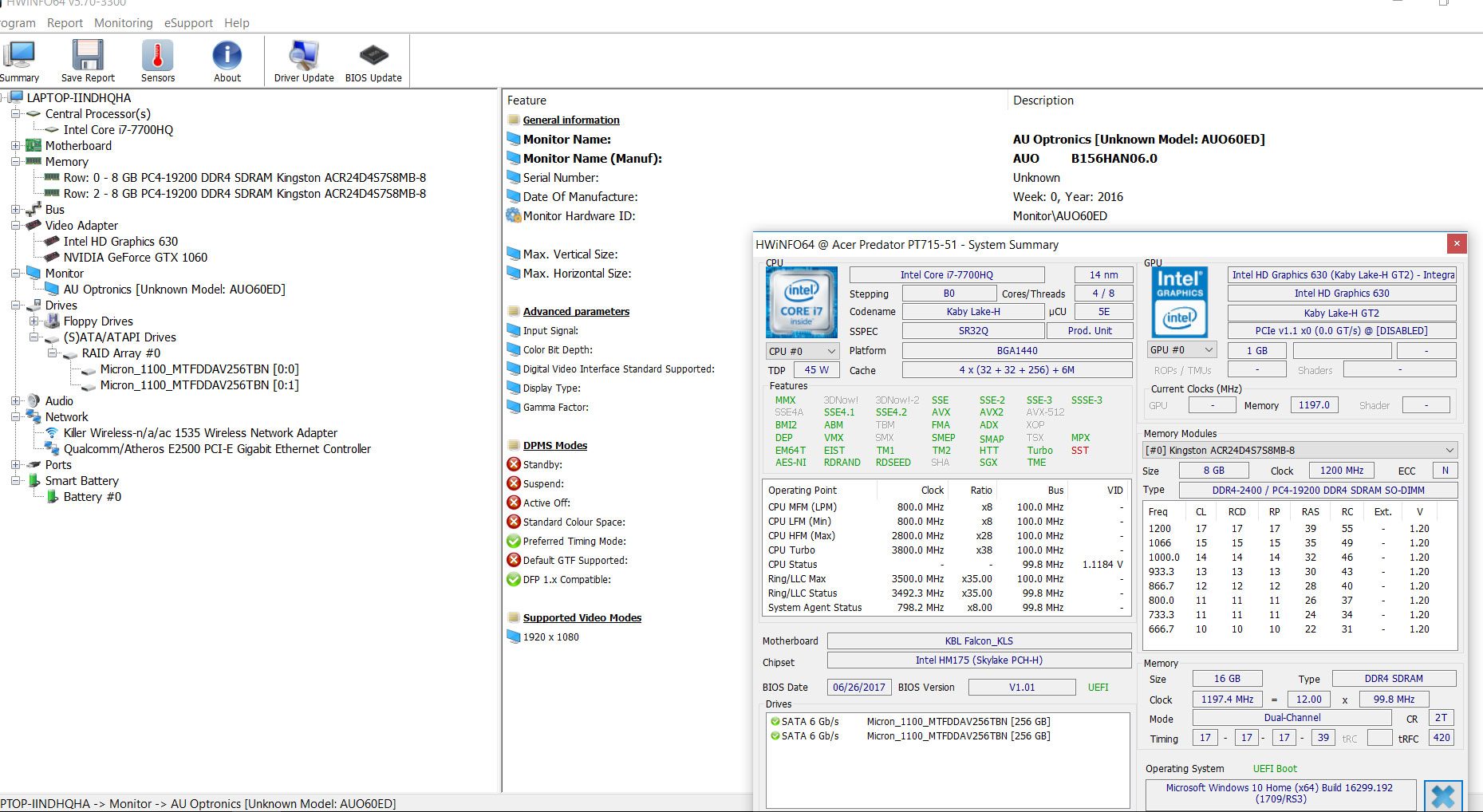1483x812 pixels.
Task: Expand the Ports tree node
Action: click(15, 464)
